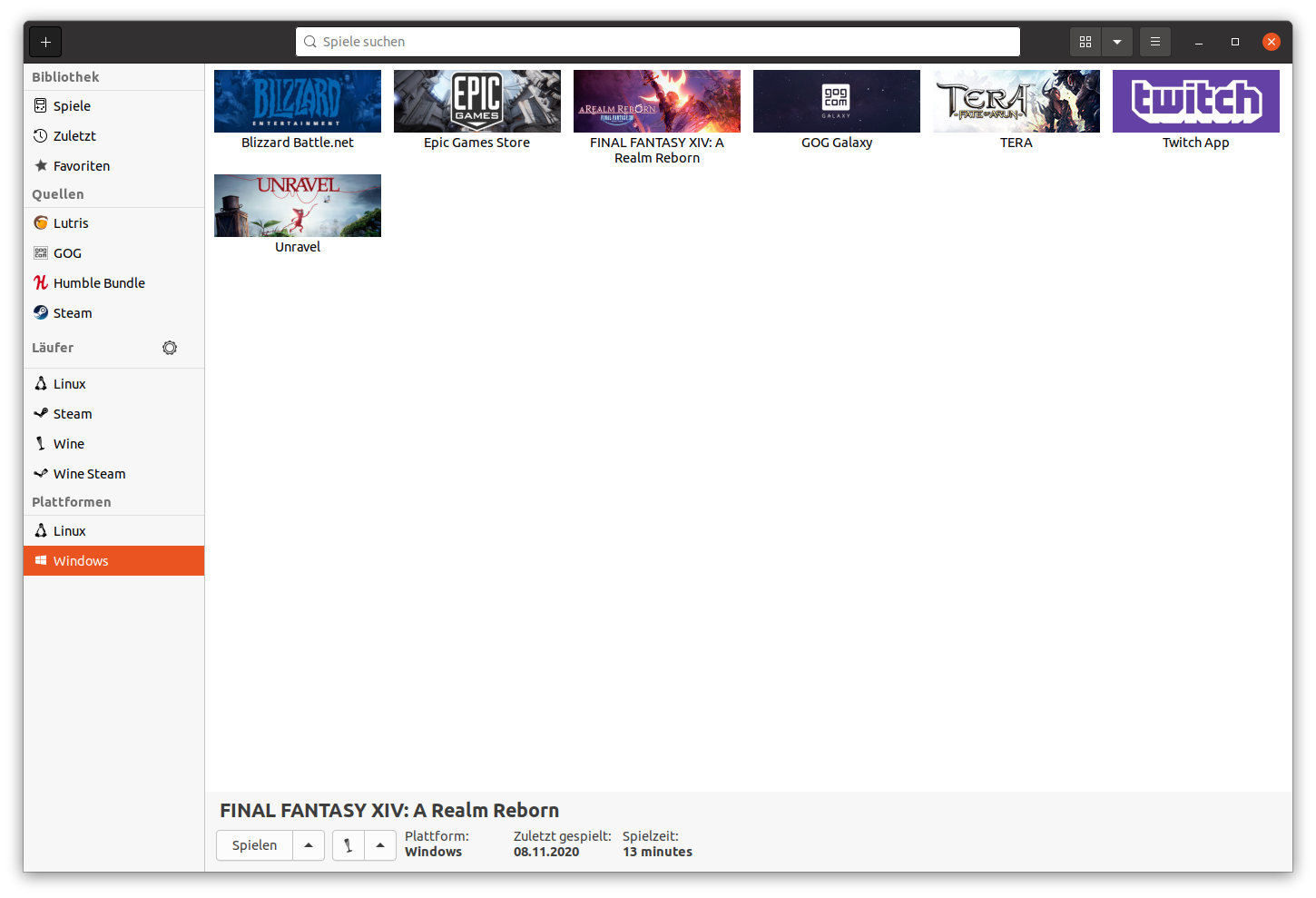The height and width of the screenshot is (898, 1316).
Task: Select the Humble Bundle source
Action: click(x=99, y=283)
